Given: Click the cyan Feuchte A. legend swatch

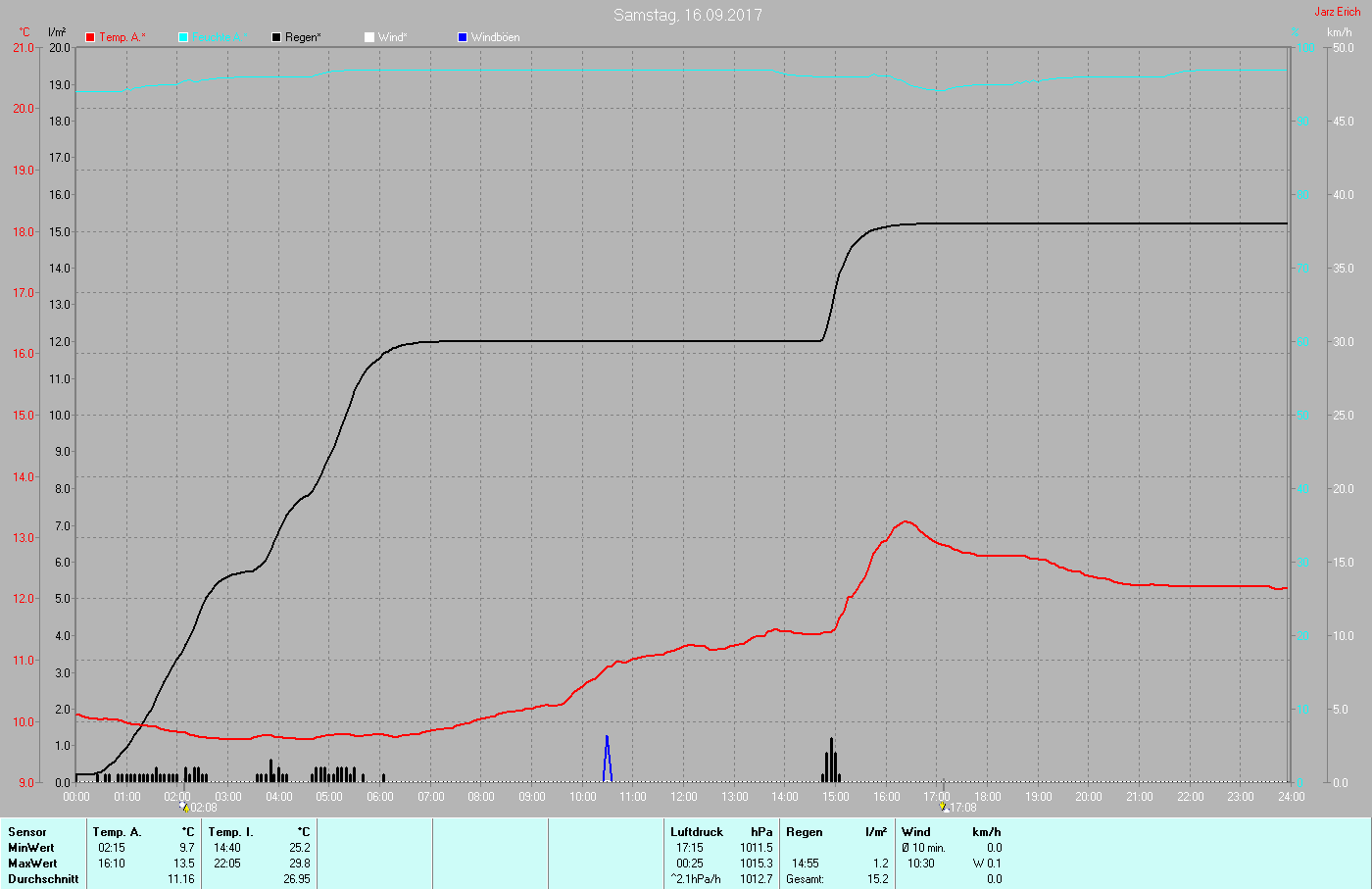Looking at the screenshot, I should coord(183,37).
